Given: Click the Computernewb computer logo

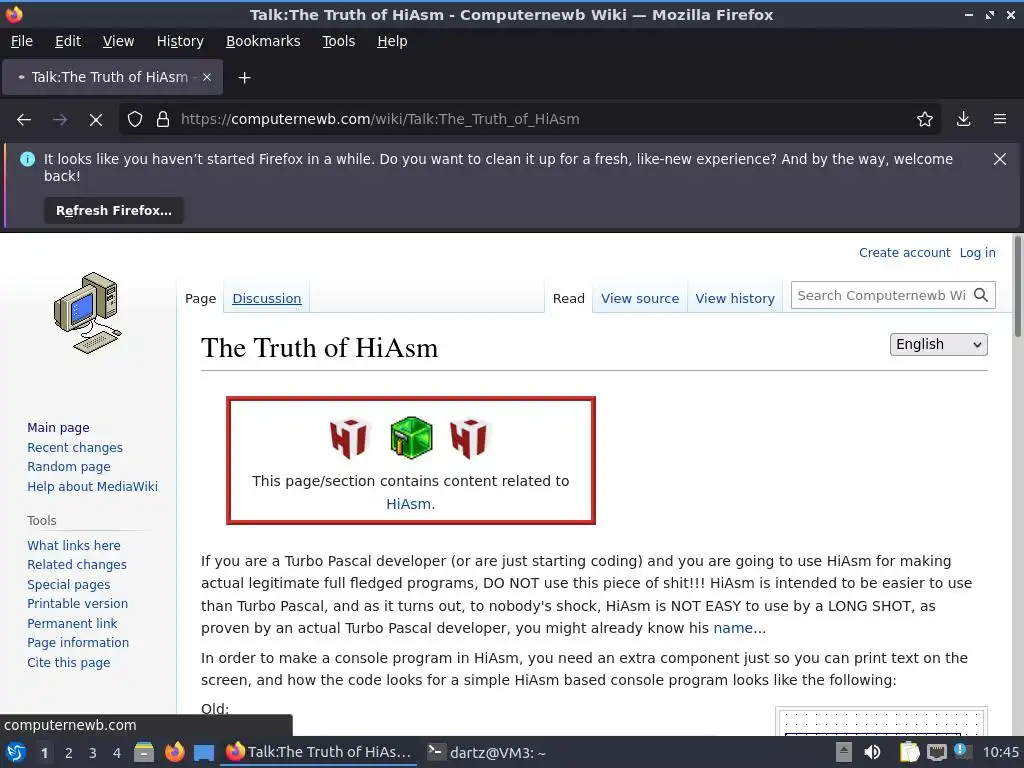Looking at the screenshot, I should coord(88,313).
